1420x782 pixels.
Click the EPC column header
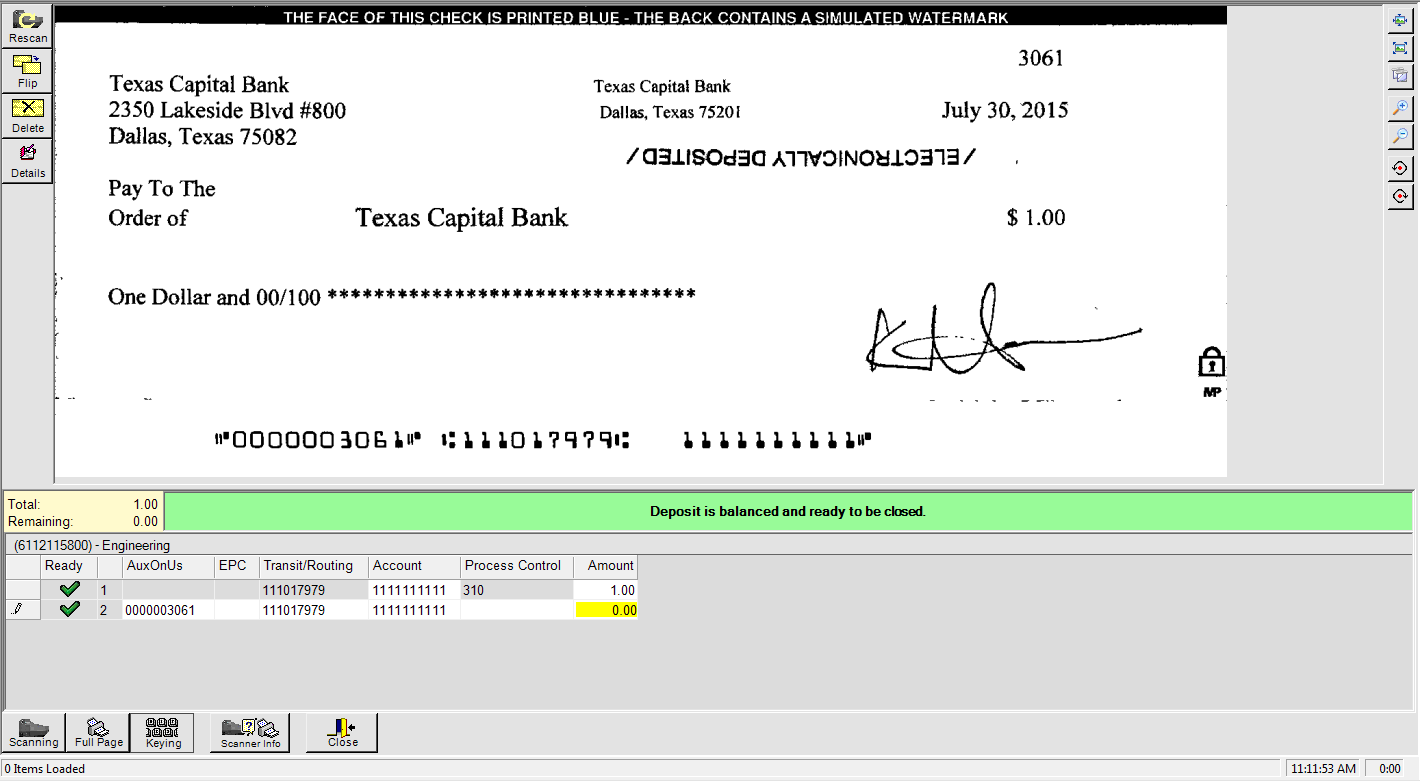[237, 566]
